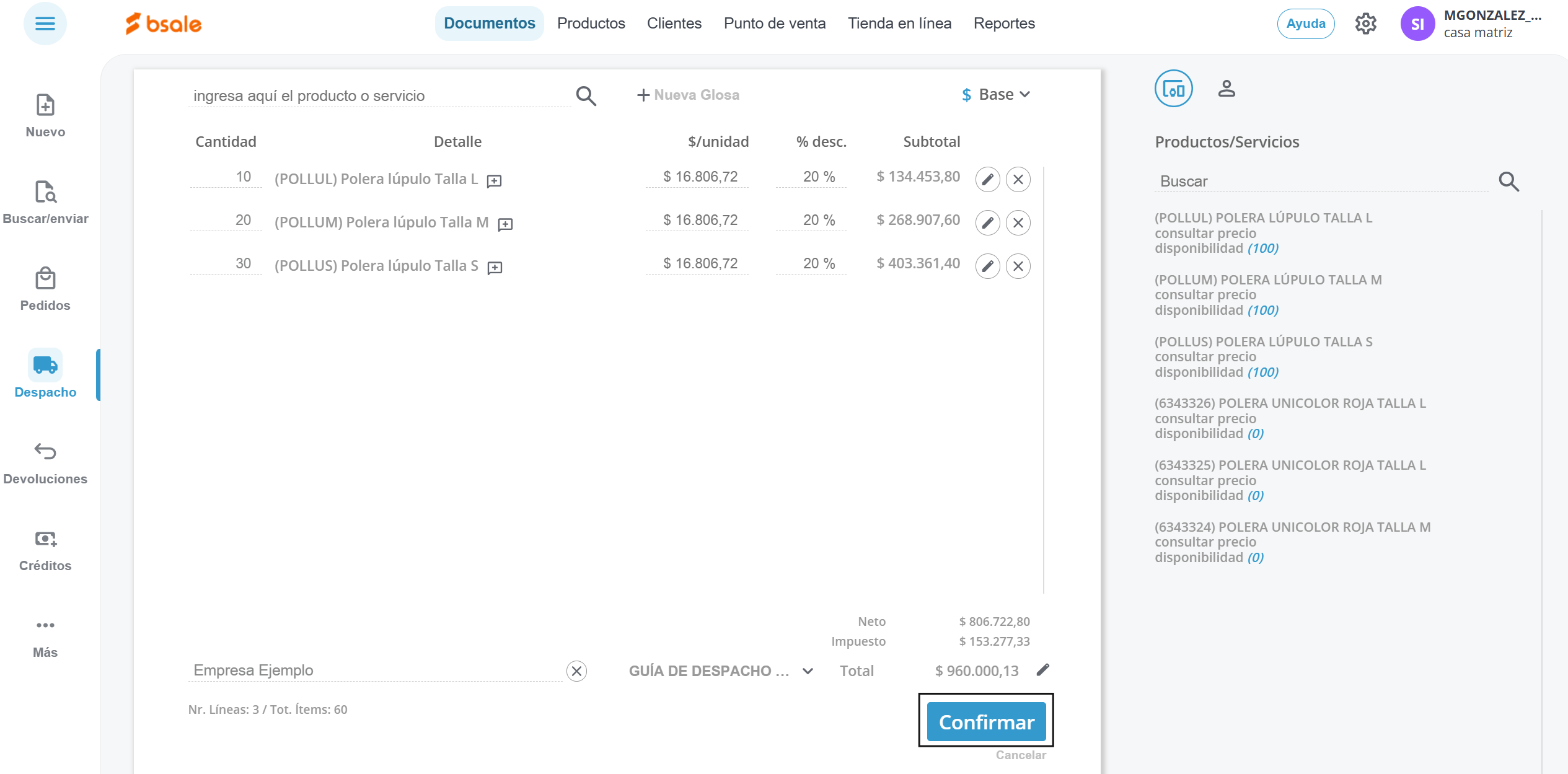Add a comment to the POLLUS Talla S detail
The image size is (1568, 774).
point(495,268)
